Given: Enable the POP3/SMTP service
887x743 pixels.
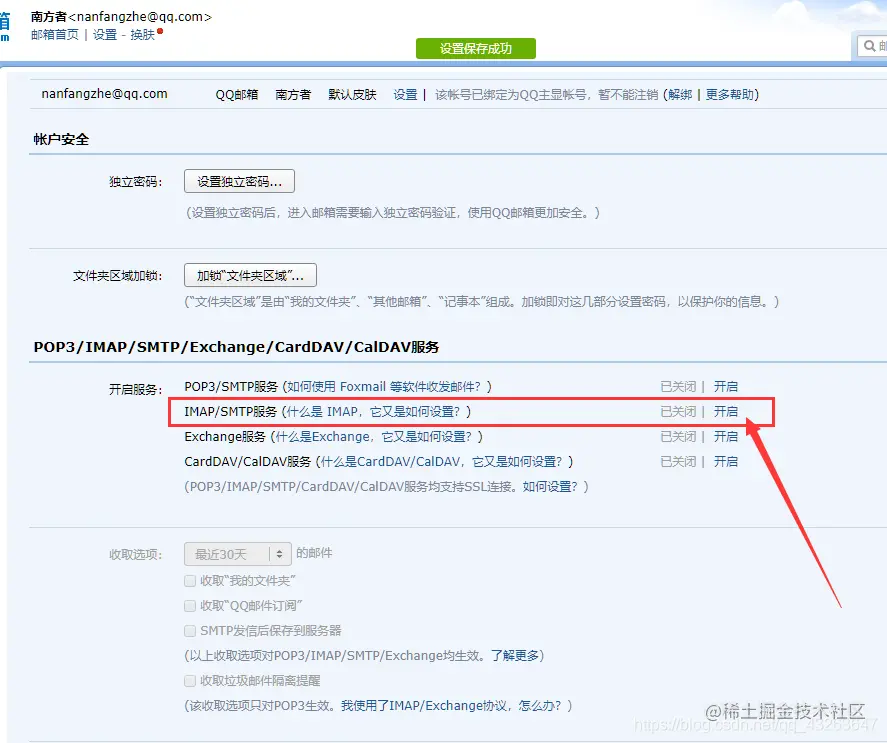Looking at the screenshot, I should (x=727, y=386).
